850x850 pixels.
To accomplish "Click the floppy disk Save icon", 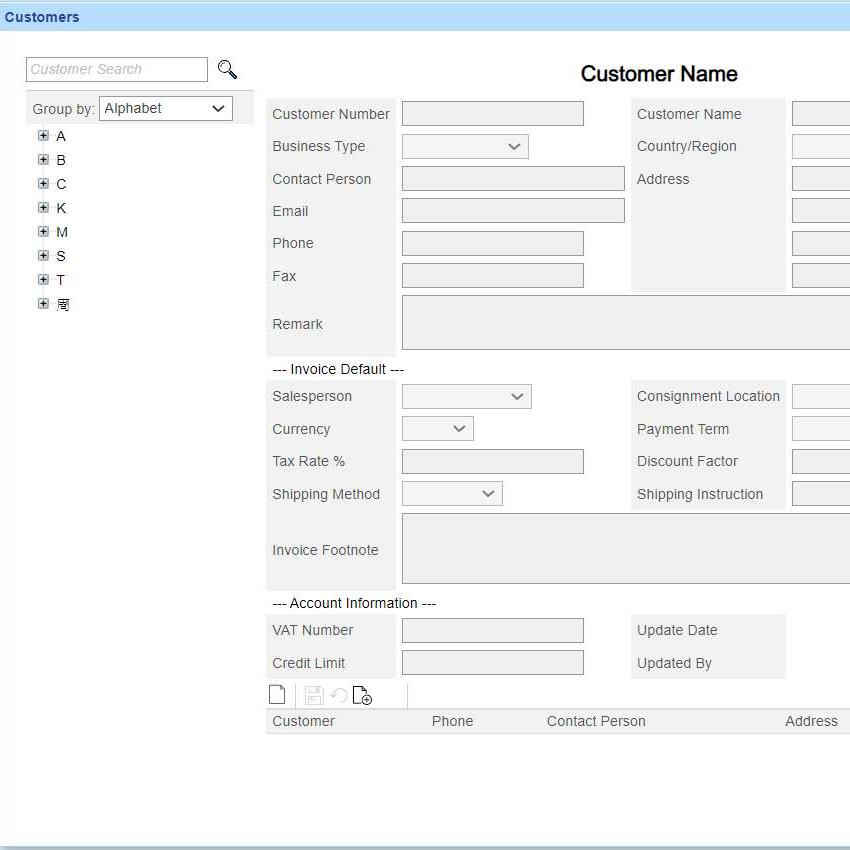I will coord(314,695).
